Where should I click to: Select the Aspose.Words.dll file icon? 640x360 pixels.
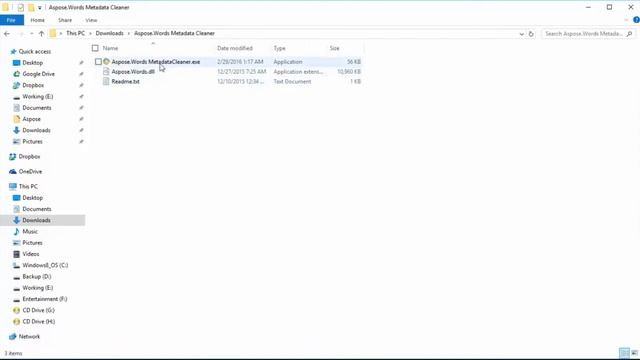(106, 71)
